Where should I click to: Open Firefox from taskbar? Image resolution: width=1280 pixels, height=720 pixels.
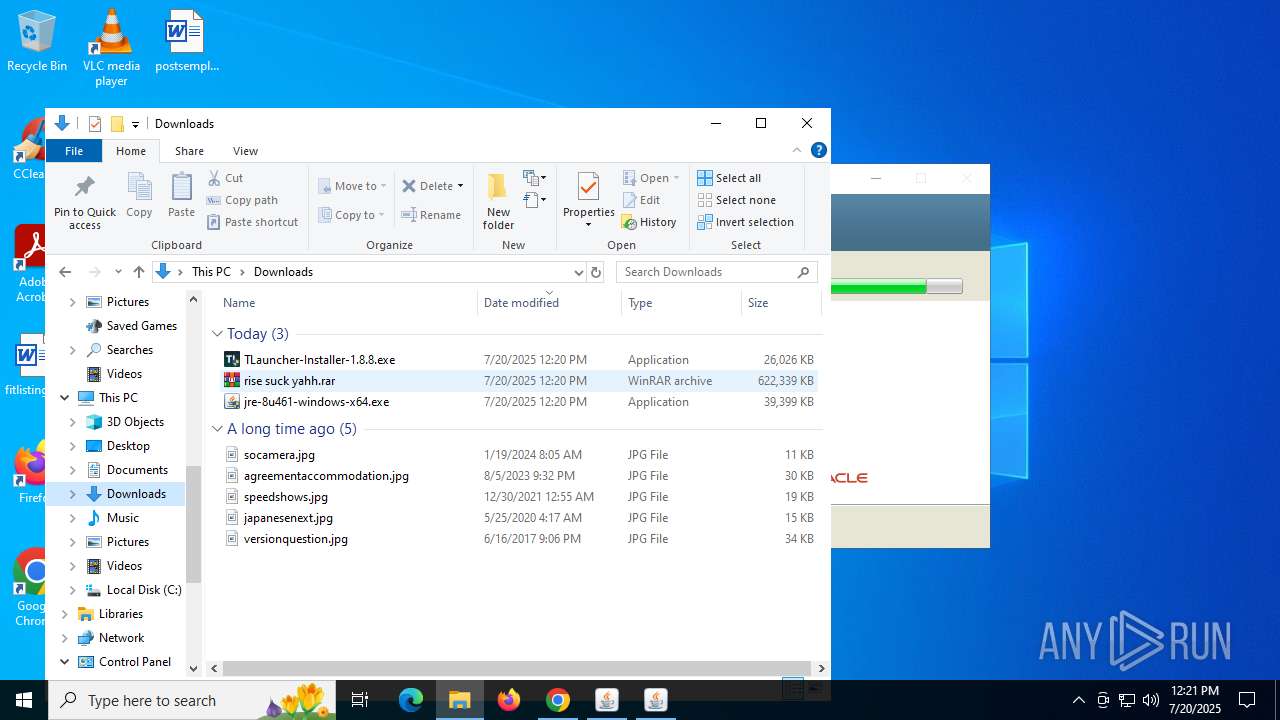[x=509, y=700]
